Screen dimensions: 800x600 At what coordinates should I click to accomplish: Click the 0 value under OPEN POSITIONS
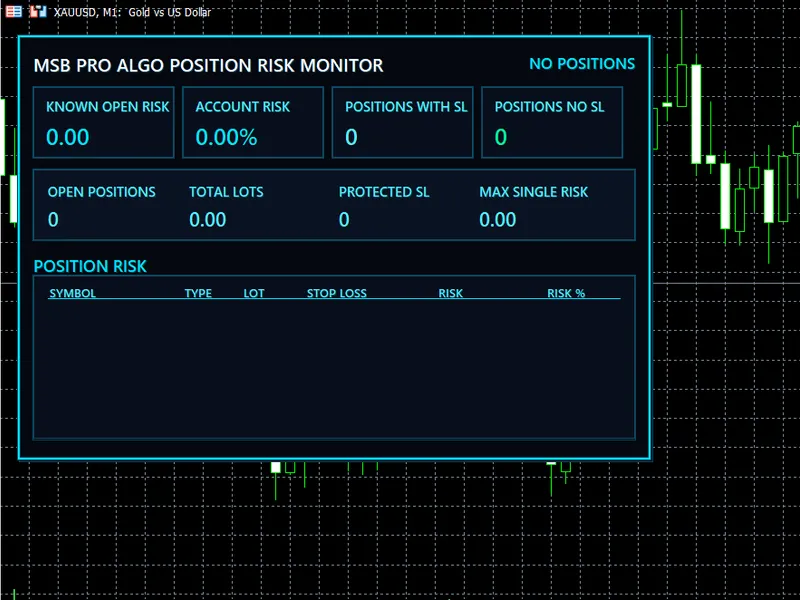[x=53, y=220]
